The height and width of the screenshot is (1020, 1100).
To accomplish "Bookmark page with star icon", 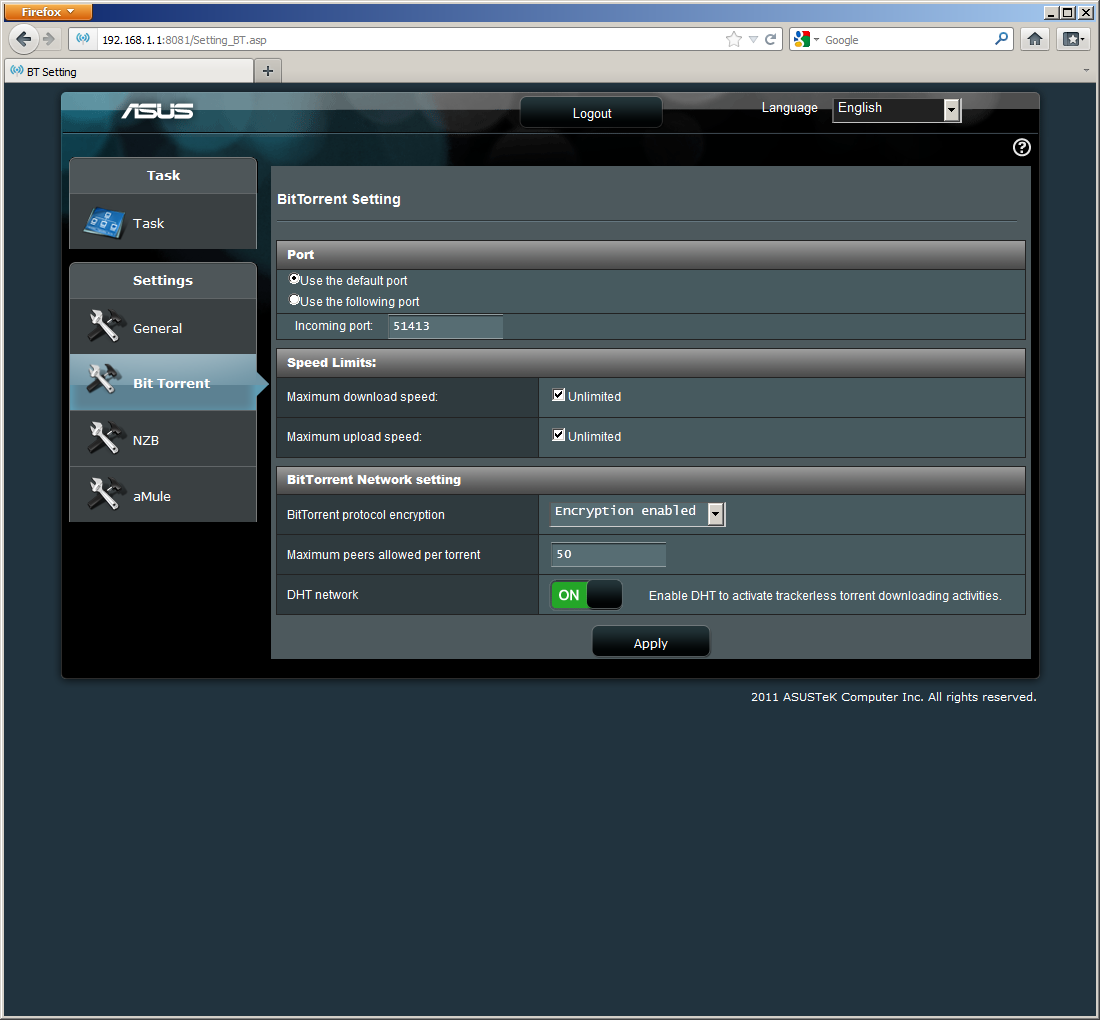I will click(x=733, y=39).
